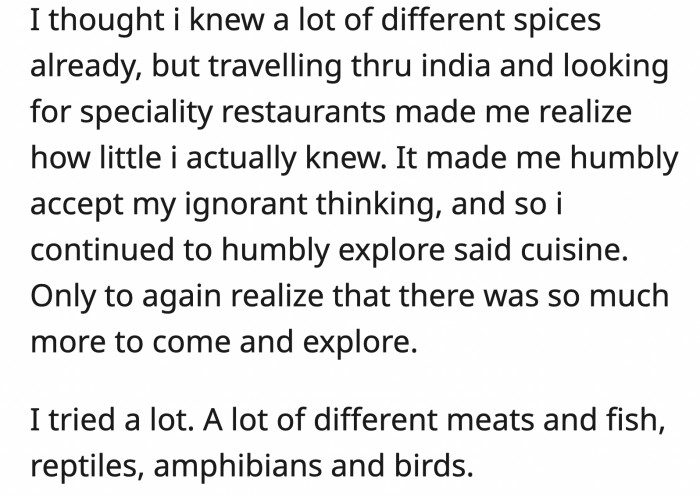Click the word 'Only' starting seventh line
This screenshot has width=700, height=497.
[x=61, y=297]
